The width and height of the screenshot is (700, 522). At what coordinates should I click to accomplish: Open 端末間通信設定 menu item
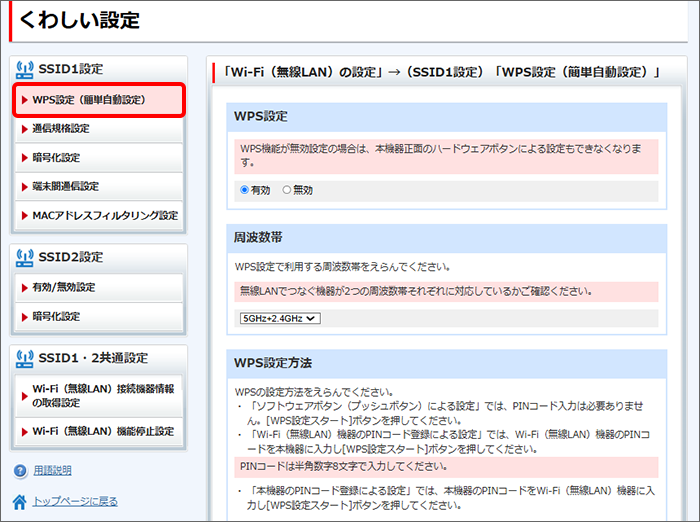pyautogui.click(x=98, y=186)
